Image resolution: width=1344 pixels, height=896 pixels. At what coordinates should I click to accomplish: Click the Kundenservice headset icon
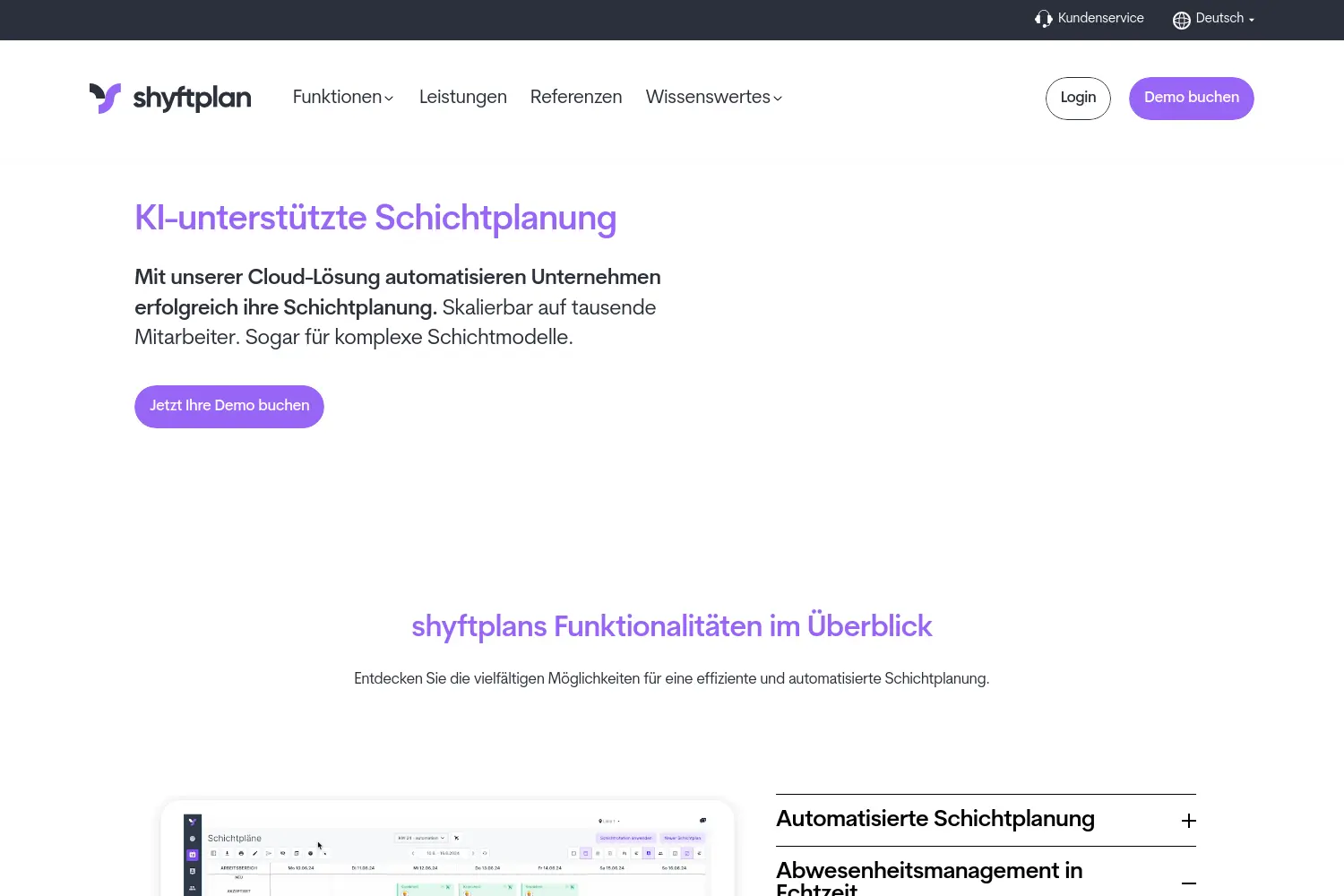point(1043,19)
